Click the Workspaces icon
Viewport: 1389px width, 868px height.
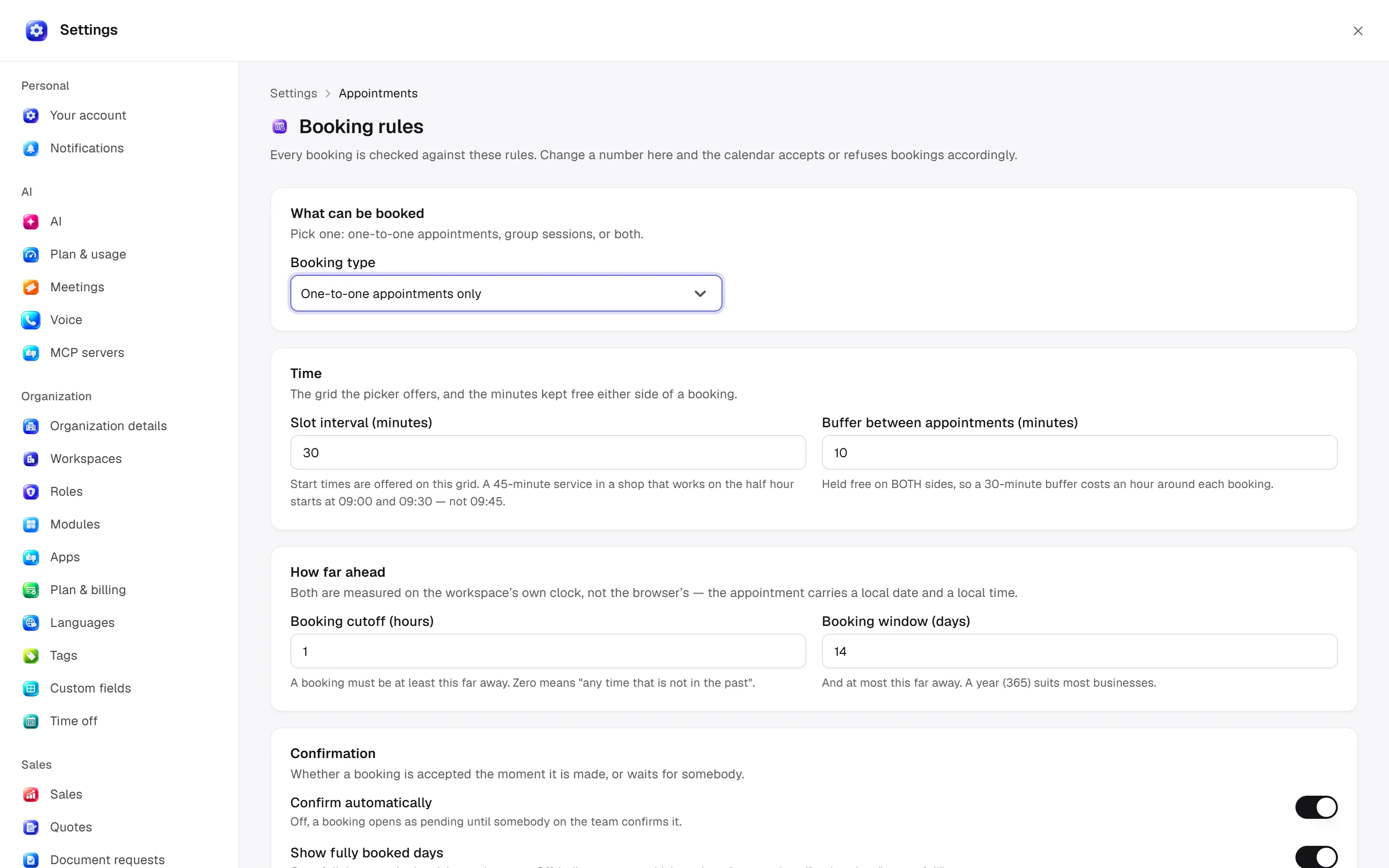click(31, 459)
